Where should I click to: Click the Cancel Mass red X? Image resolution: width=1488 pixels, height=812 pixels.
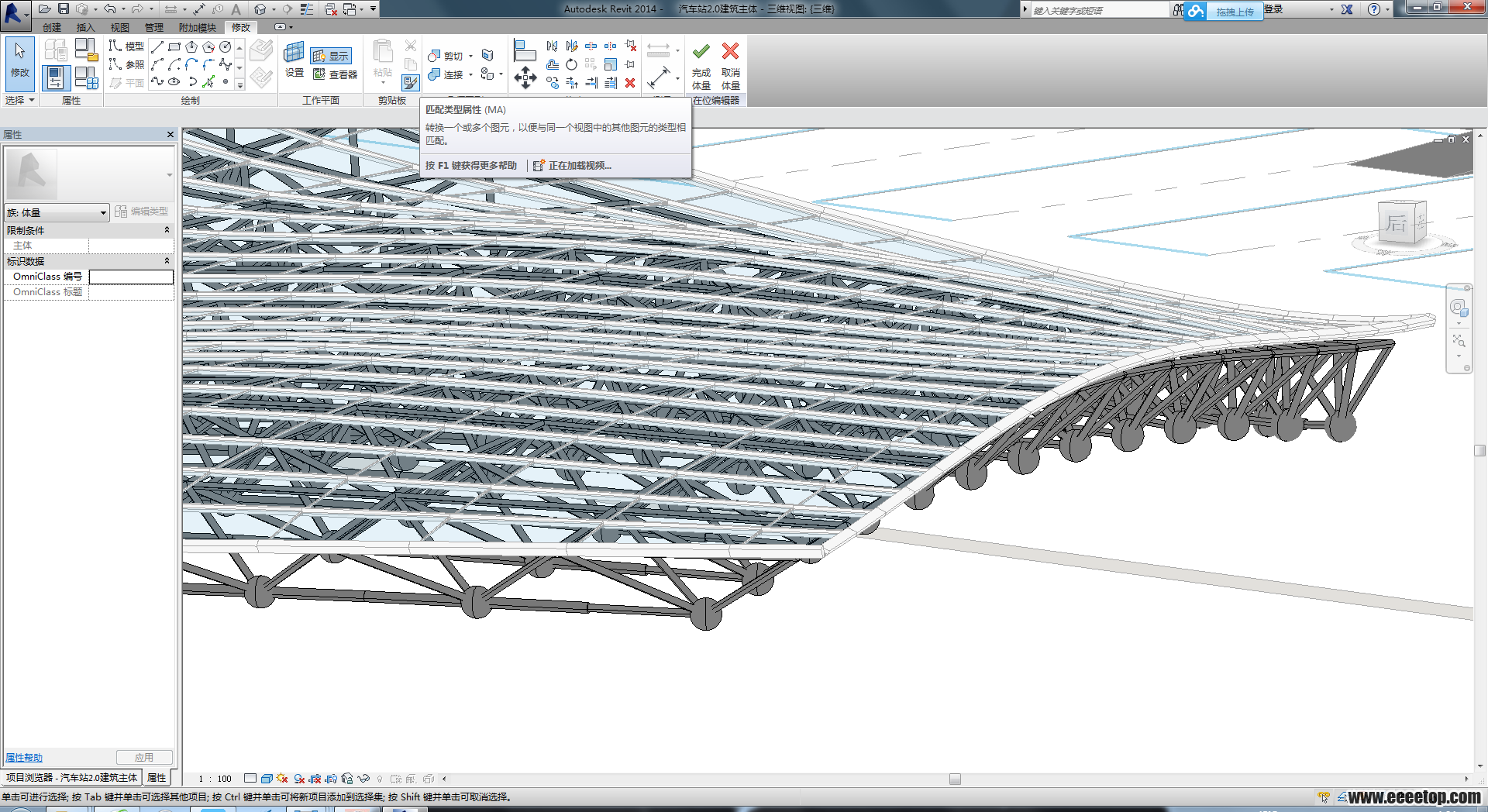point(730,52)
